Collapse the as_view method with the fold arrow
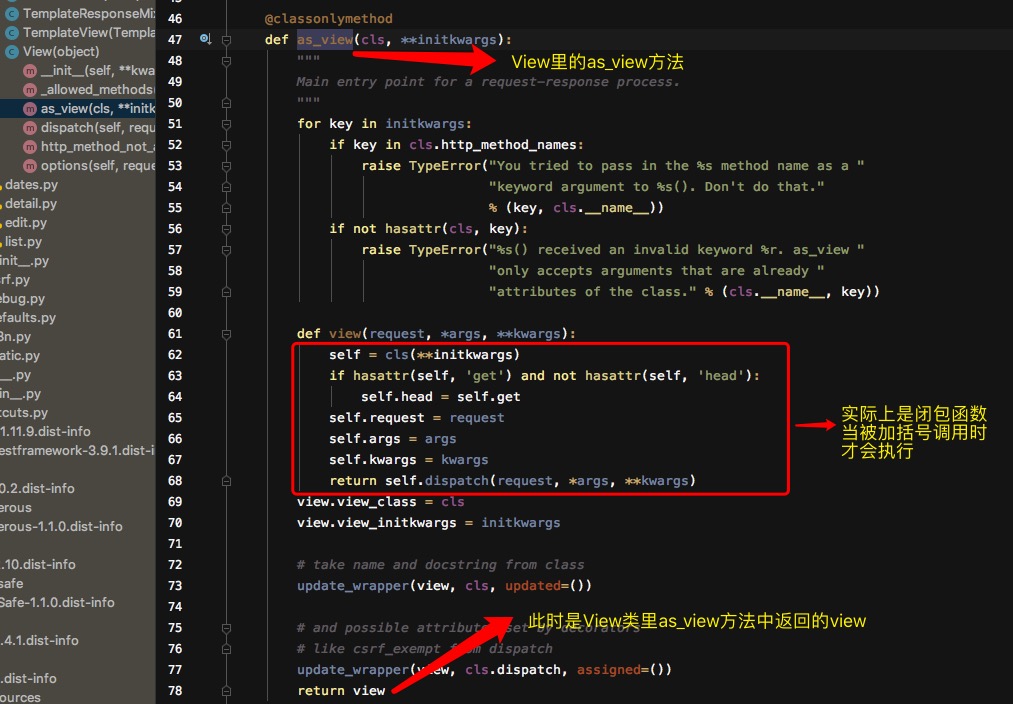 tap(227, 38)
